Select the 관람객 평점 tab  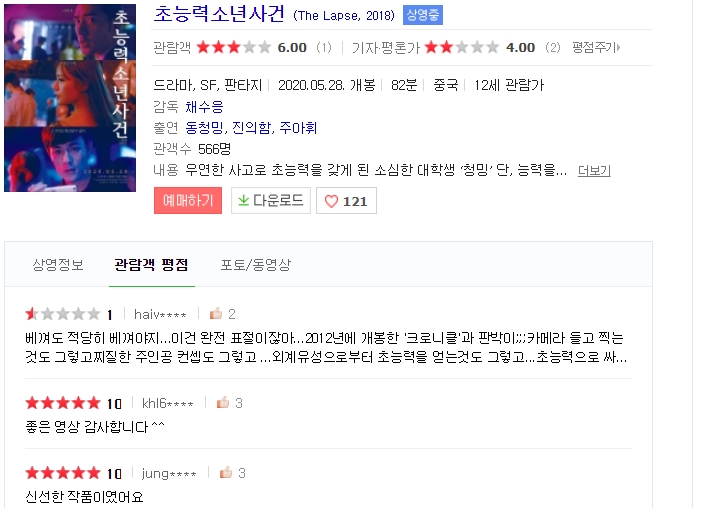pos(151,265)
